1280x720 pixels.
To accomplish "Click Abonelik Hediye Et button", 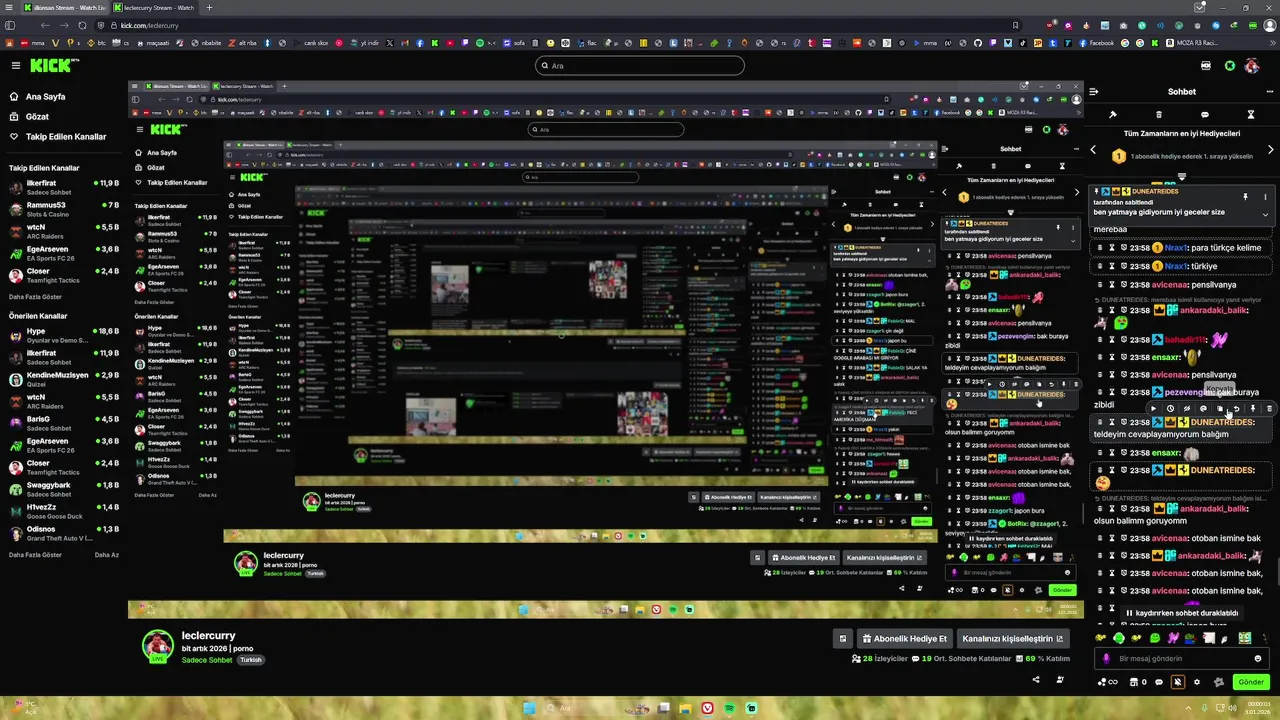I will tap(905, 638).
